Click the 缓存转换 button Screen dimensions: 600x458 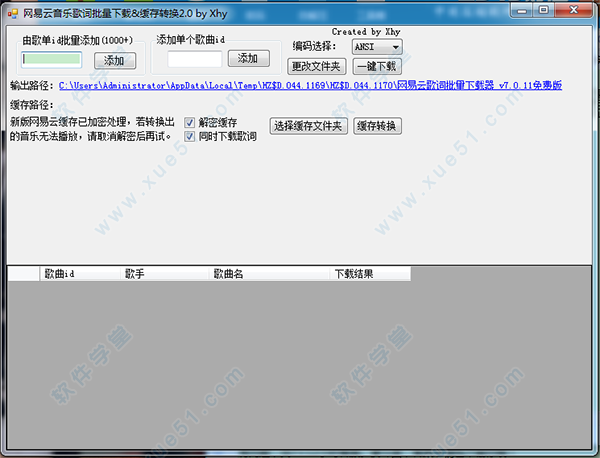pos(377,126)
